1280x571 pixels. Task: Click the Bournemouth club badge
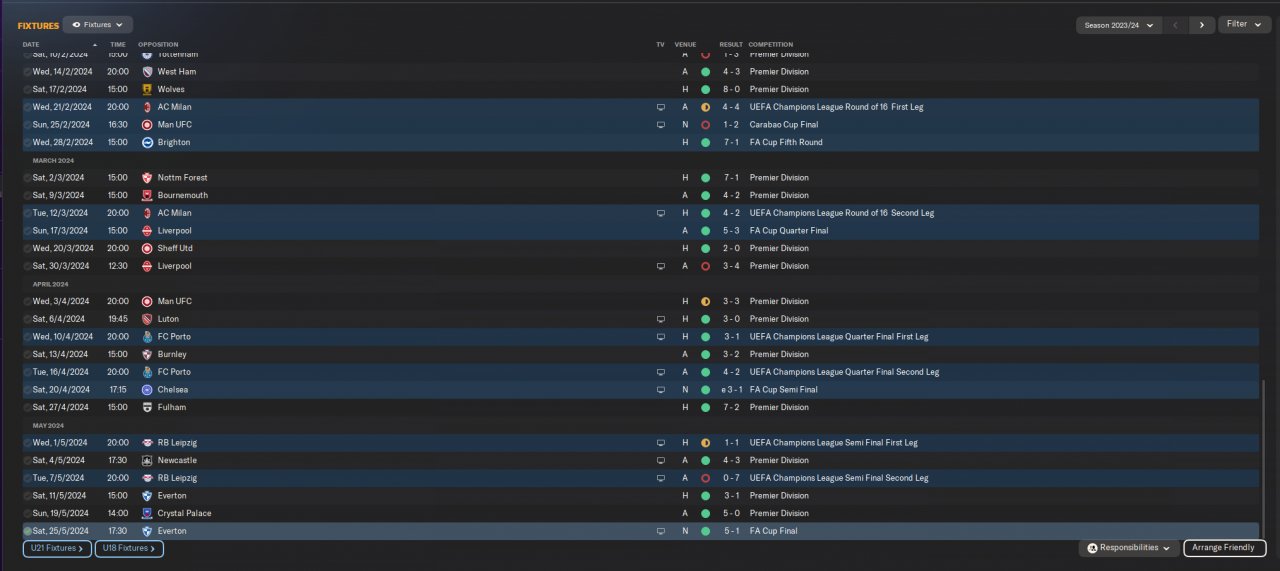147,196
